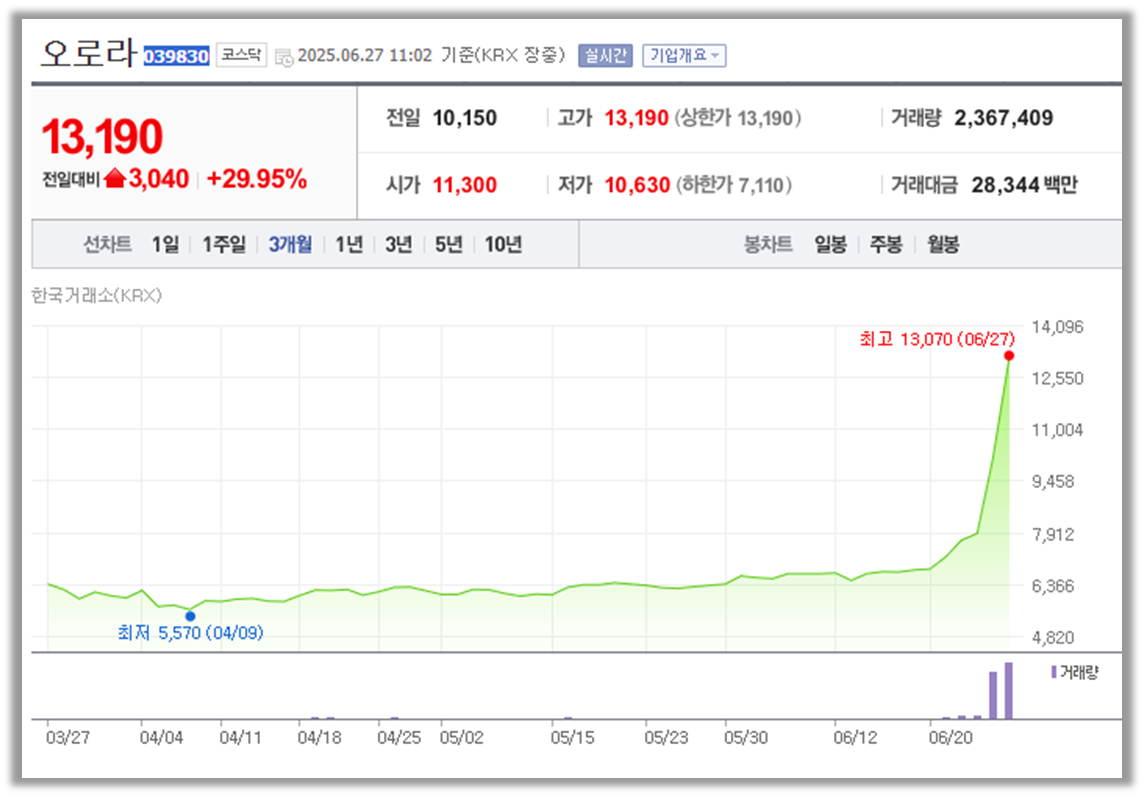The height and width of the screenshot is (797, 1144).
Task: Switch to the 주봉 candle chart
Action: 886,245
